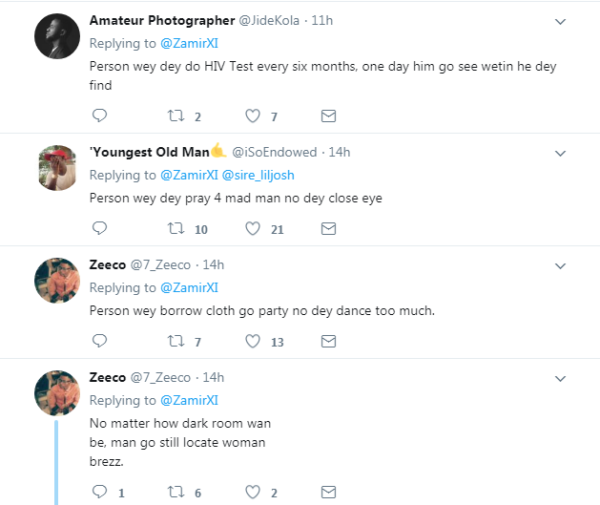The height and width of the screenshot is (505, 600).
Task: Like Zeeco's 'dark room' tweet
Action: (253, 492)
